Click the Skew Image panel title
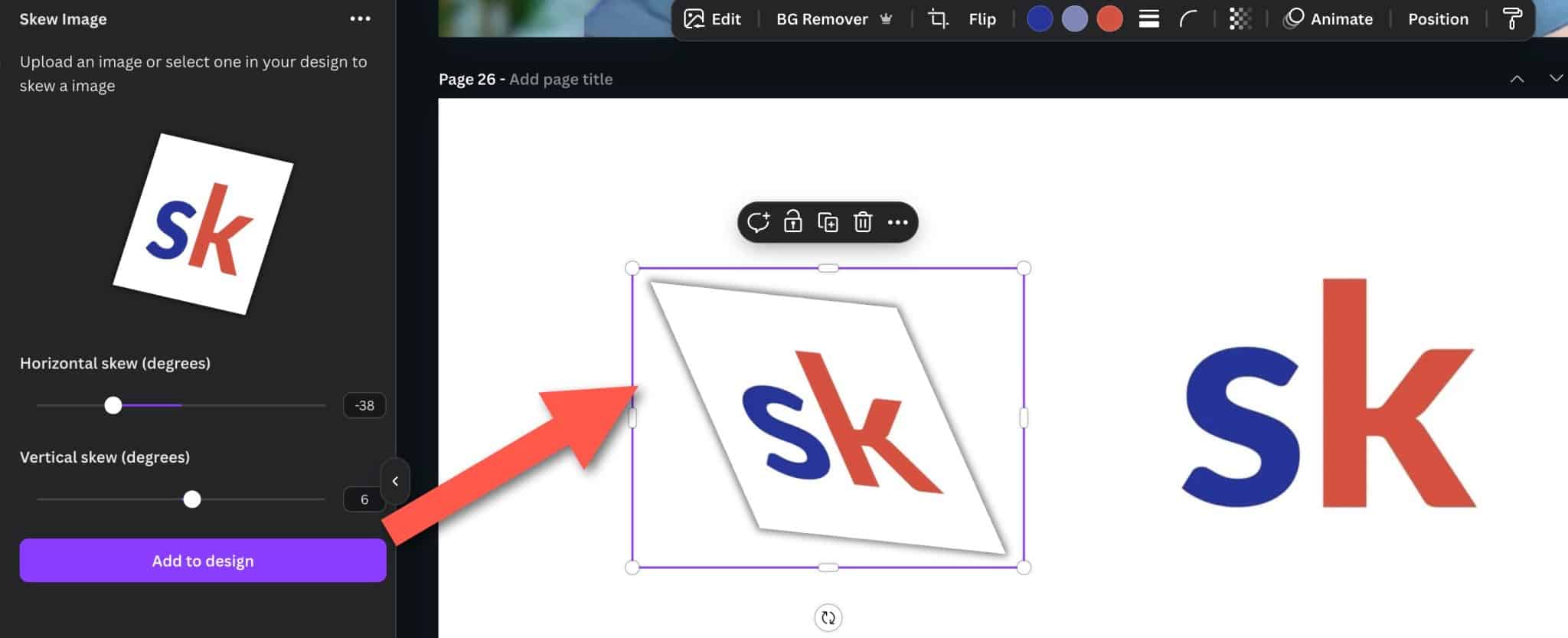Image resolution: width=1568 pixels, height=638 pixels. pyautogui.click(x=63, y=19)
